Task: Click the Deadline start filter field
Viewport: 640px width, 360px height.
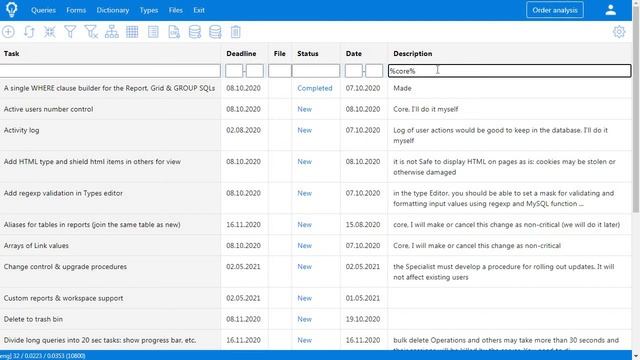Action: 234,71
